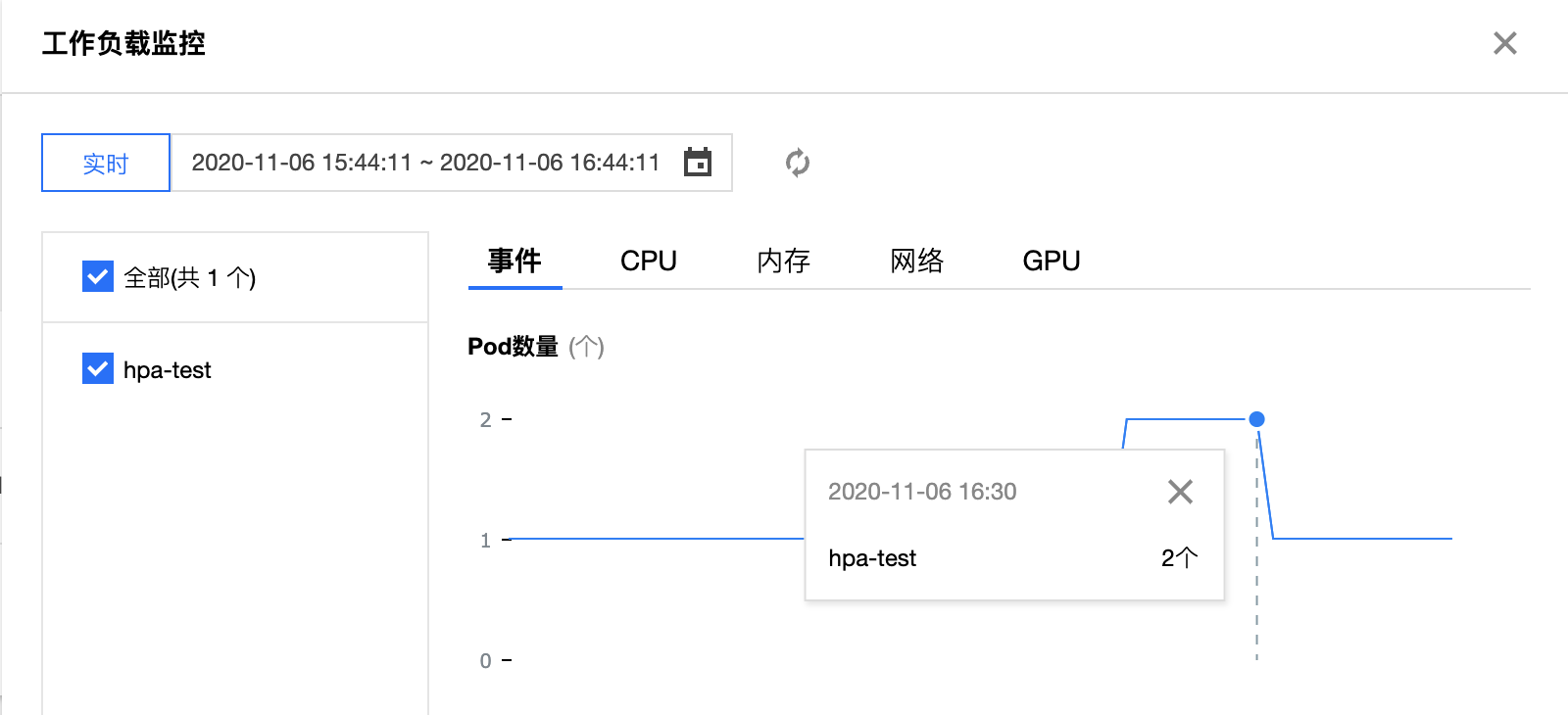Click the hpa-test workload label
The width and height of the screenshot is (1568, 715).
[168, 370]
